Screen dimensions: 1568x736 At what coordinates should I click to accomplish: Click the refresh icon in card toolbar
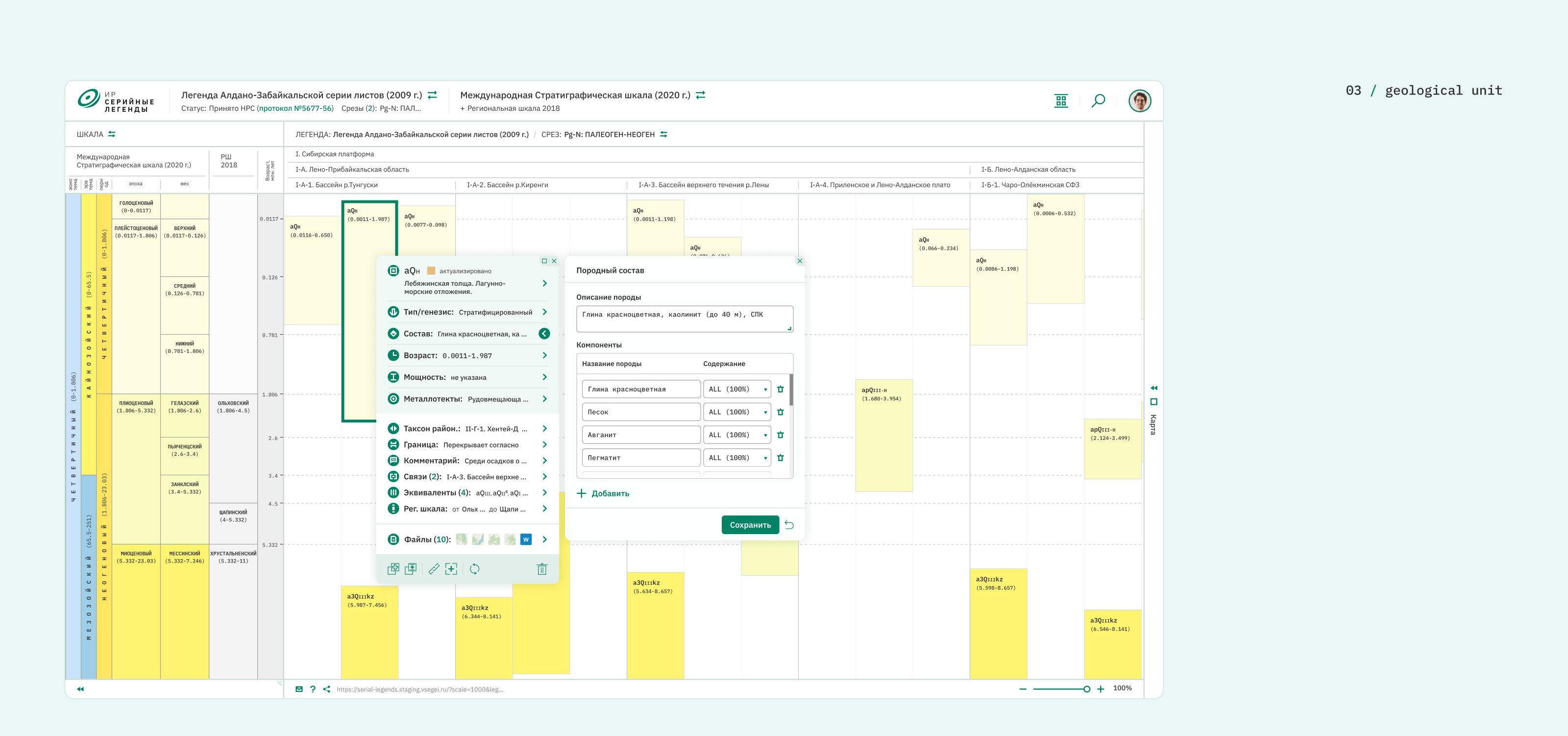click(475, 568)
